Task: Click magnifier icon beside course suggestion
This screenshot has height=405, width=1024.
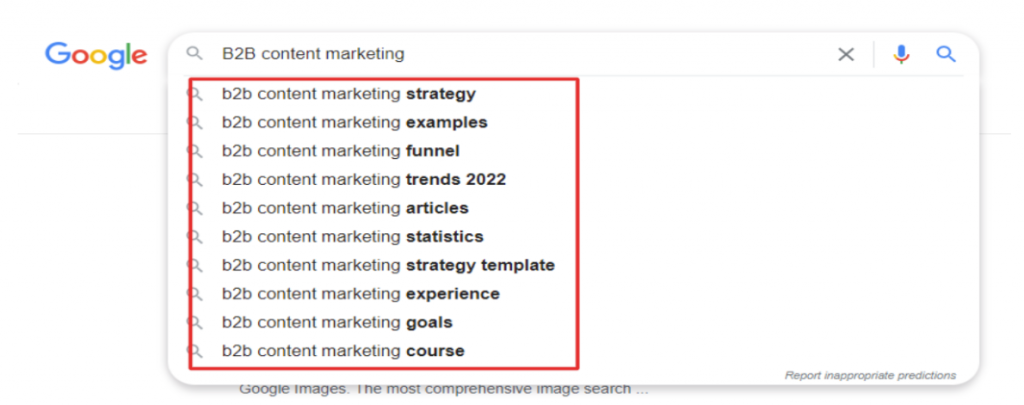Action: [195, 351]
